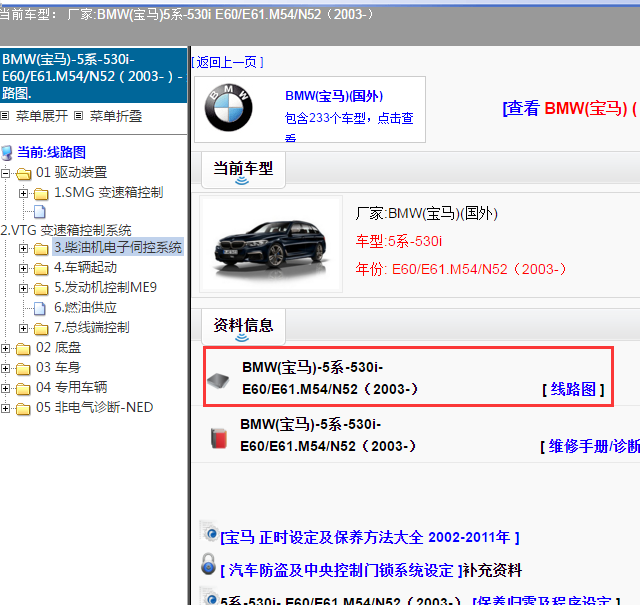The image size is (640, 605).
Task: Click 菜单折叠 to collapse the menu
Action: coord(116,116)
